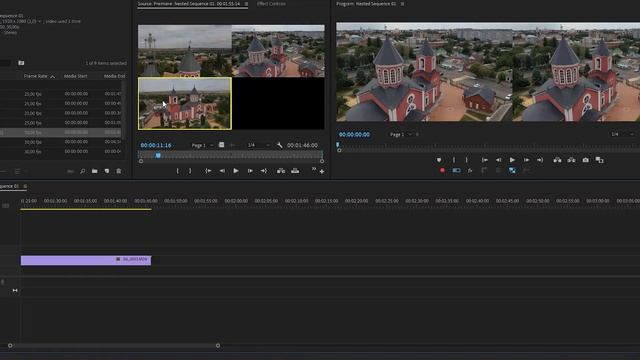Image resolution: width=640 pixels, height=360 pixels.
Task: Go to In point in Source monitor
Action: [x=208, y=171]
